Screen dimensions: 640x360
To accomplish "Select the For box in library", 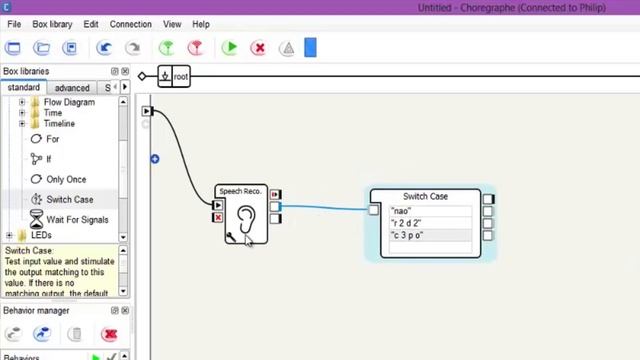I will click(x=45, y=139).
